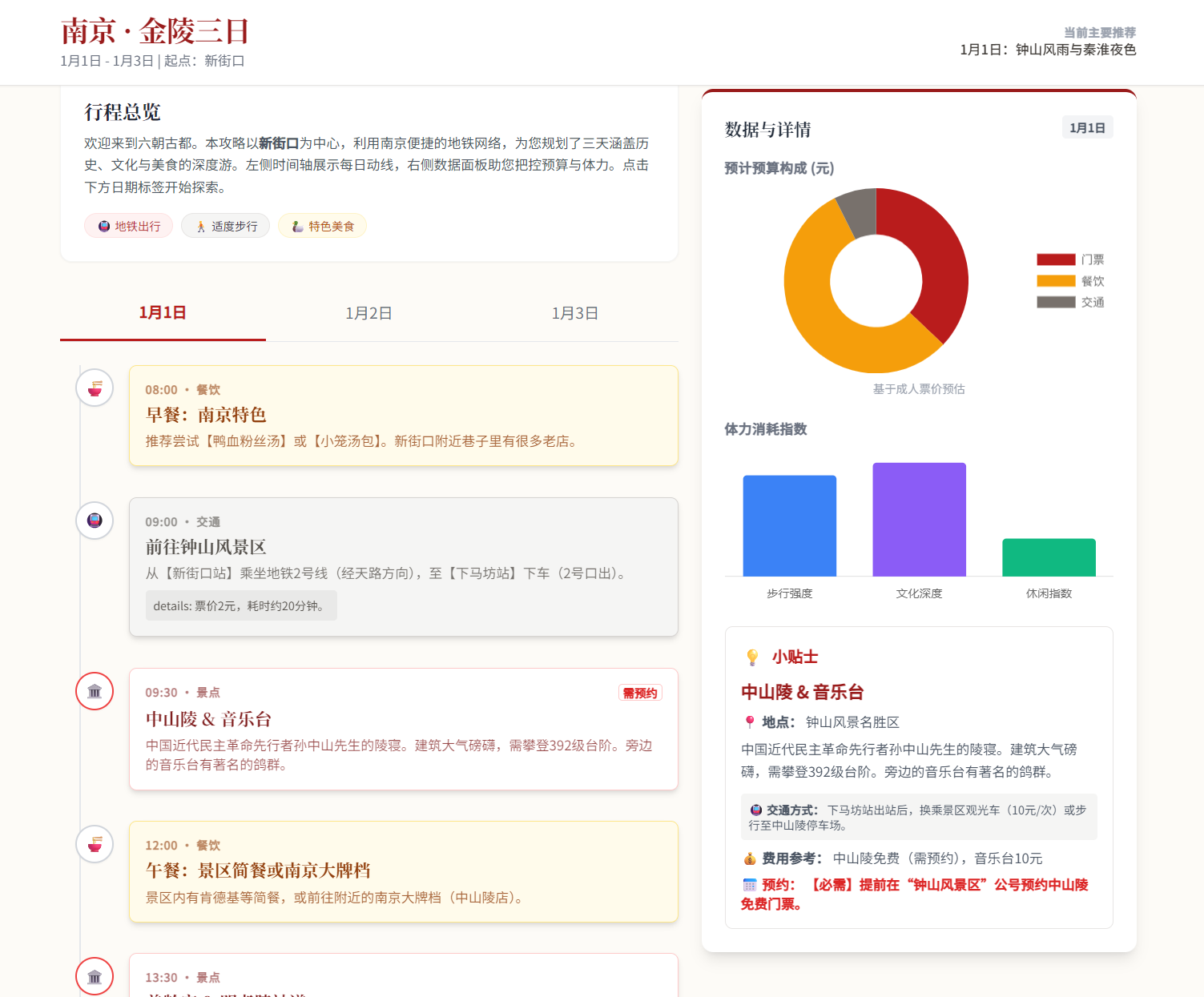Click the location pin icon next to 地点

[x=750, y=722]
